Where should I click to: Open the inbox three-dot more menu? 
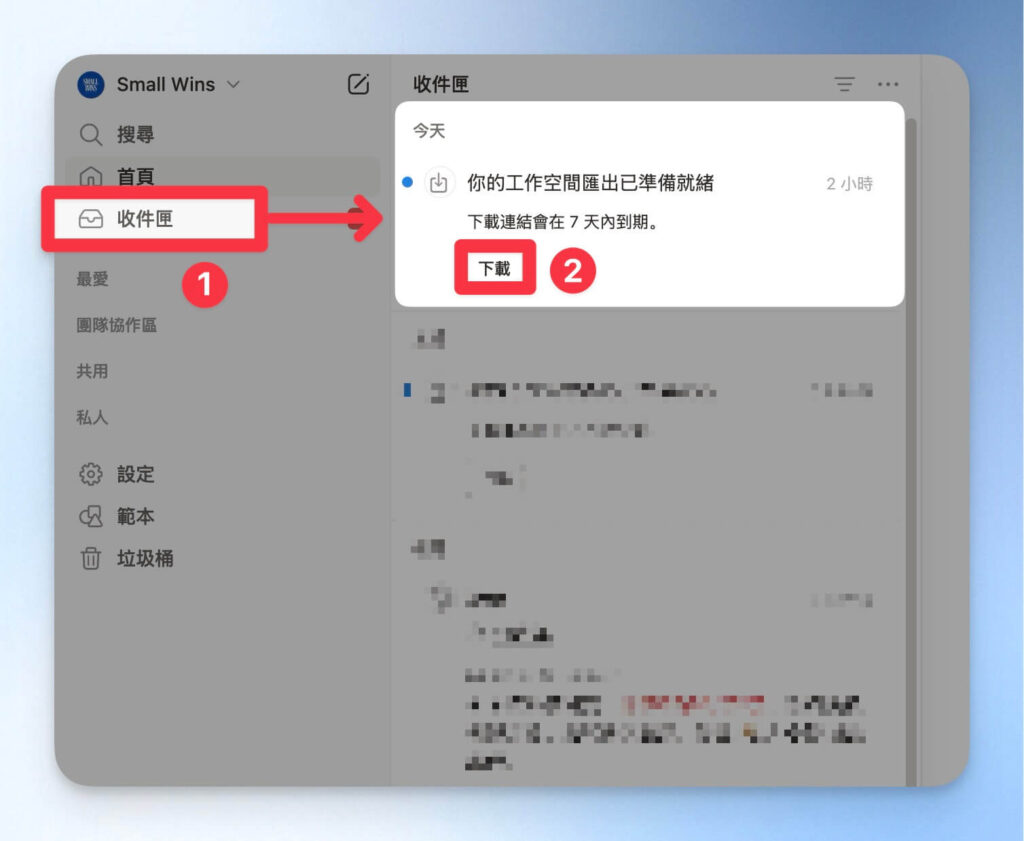tap(888, 84)
